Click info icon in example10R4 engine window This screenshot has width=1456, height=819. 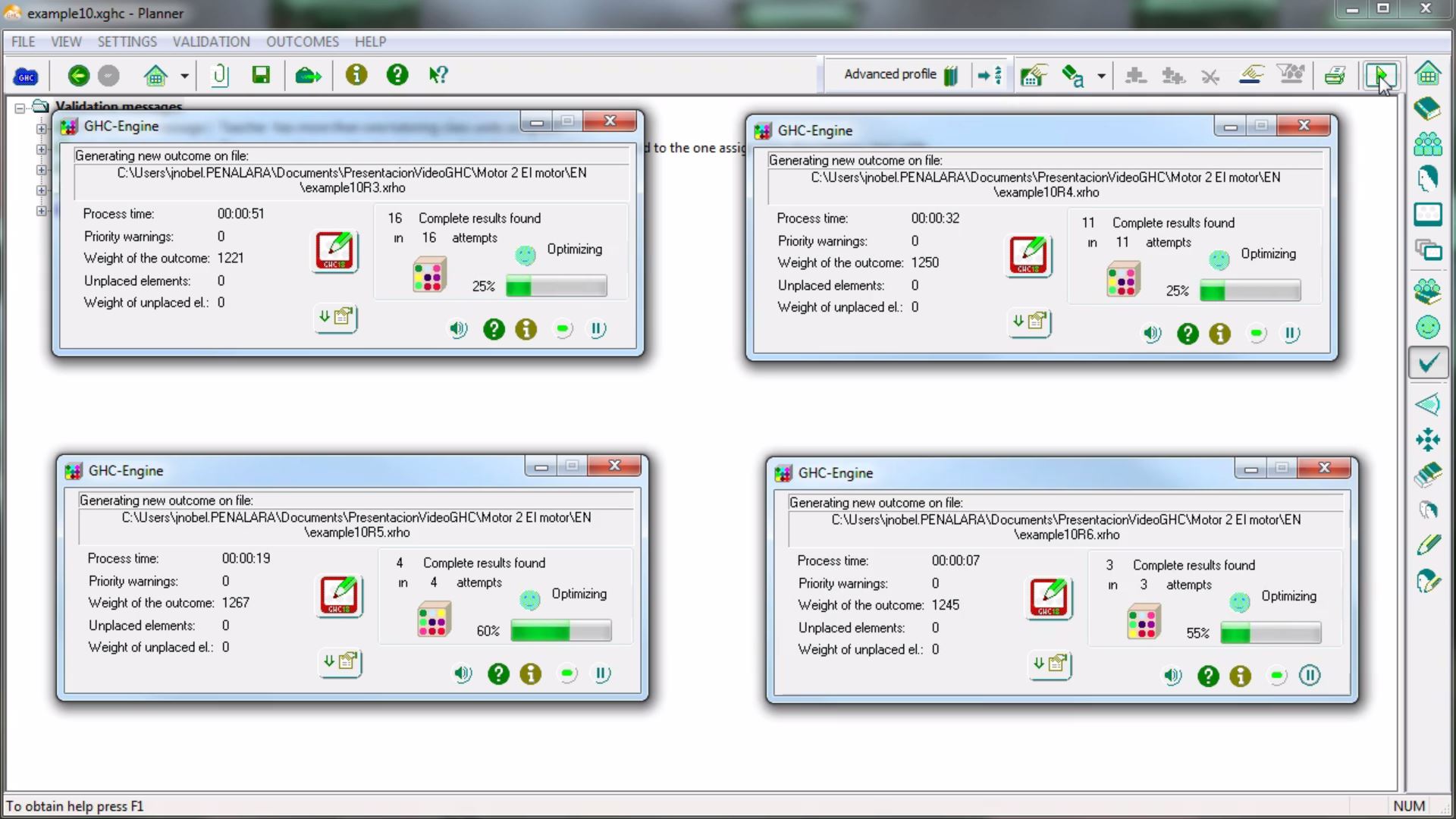coord(1219,334)
